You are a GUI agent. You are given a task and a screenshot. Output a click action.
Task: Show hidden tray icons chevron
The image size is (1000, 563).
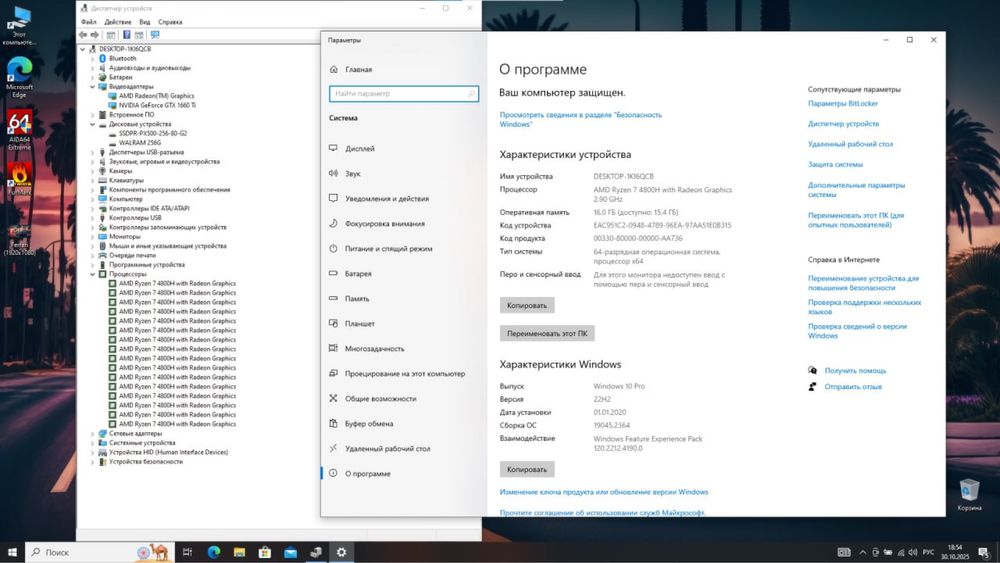click(863, 552)
